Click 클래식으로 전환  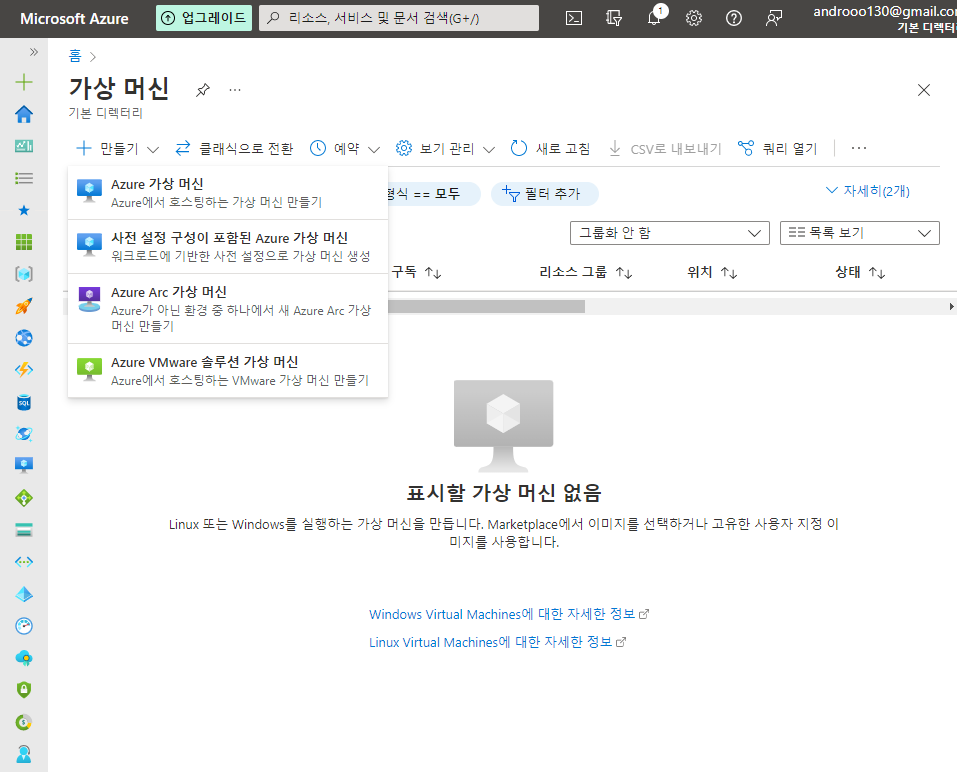[x=234, y=148]
